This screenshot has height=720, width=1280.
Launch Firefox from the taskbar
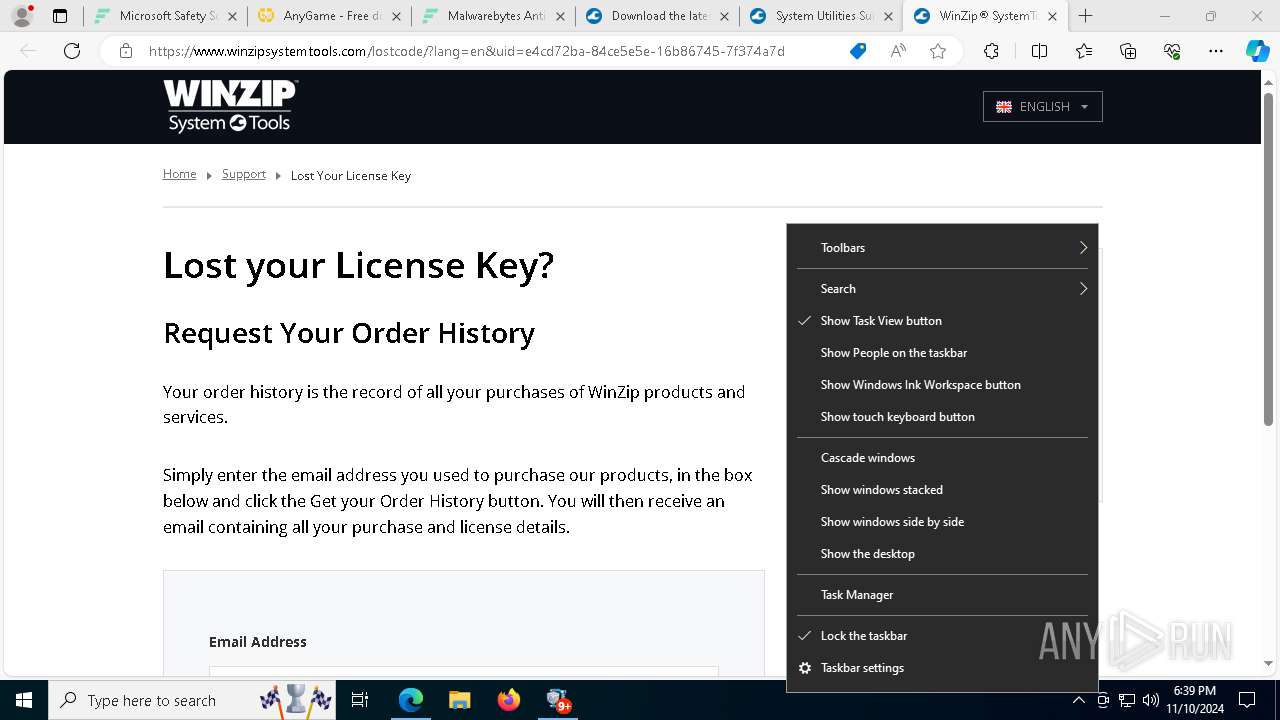(508, 700)
